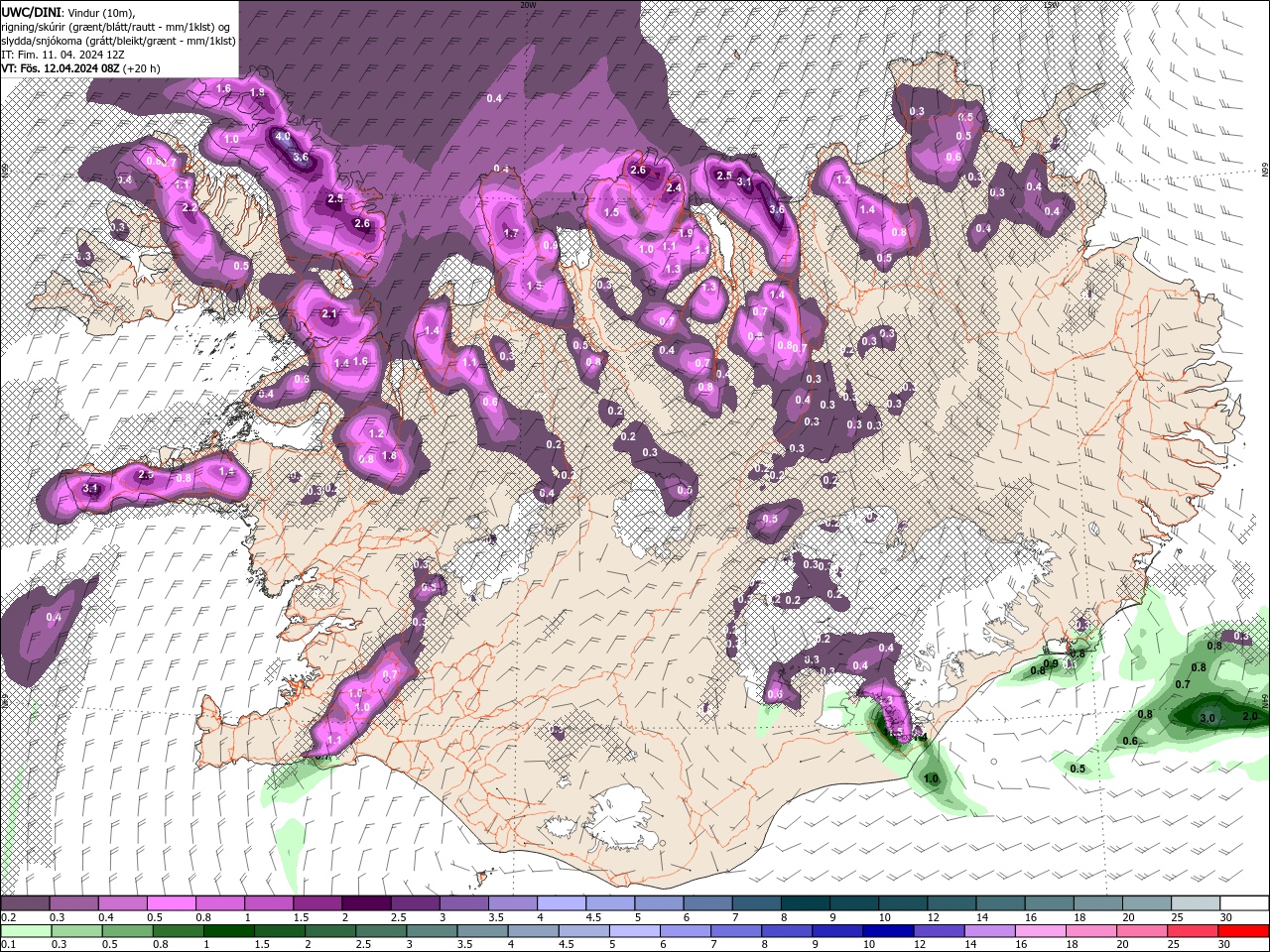Click the 2.4 snowfall value label
Screen dimensions: 1270x952
[x=674, y=187]
